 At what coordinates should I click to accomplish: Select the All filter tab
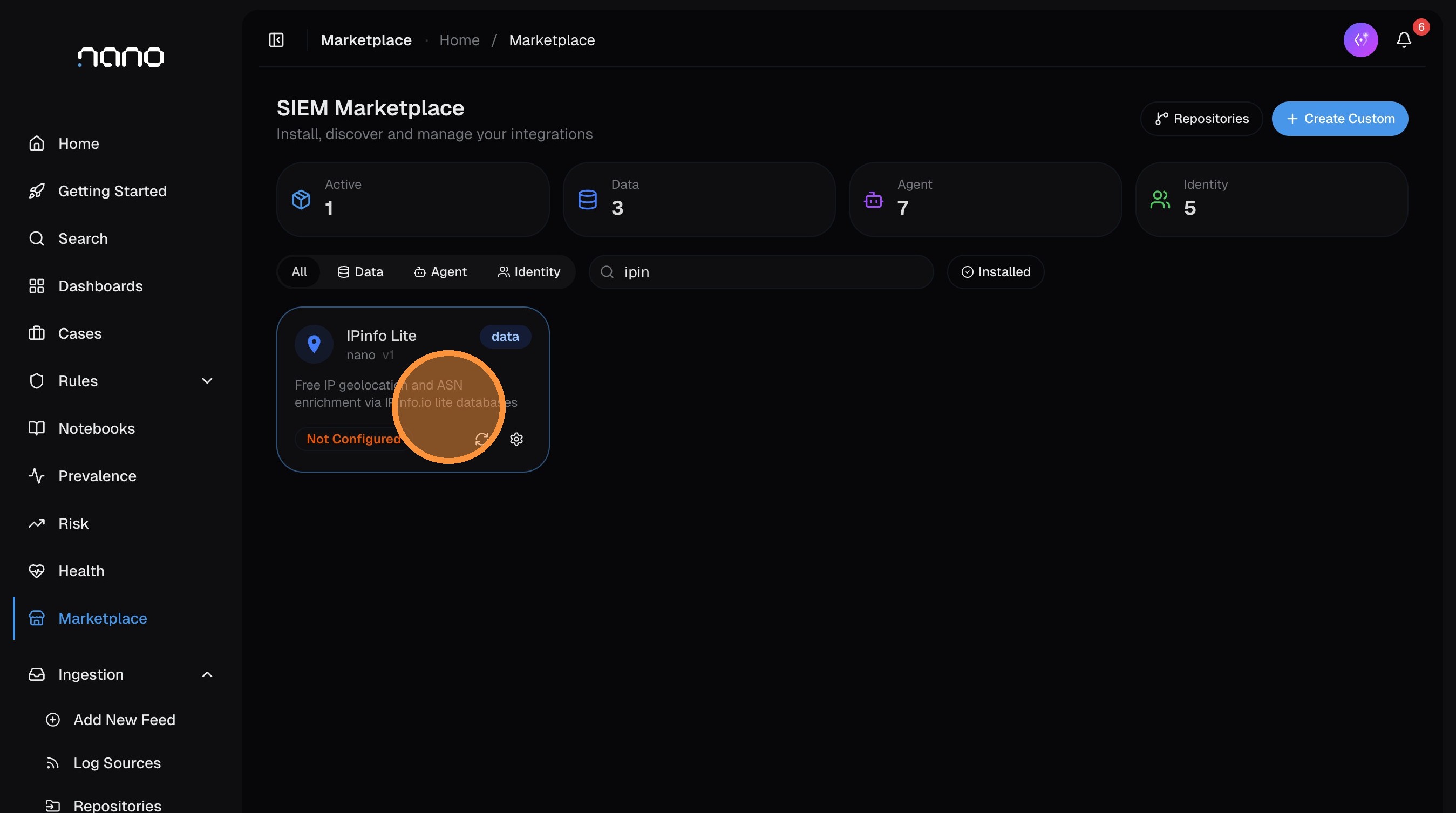tap(299, 272)
